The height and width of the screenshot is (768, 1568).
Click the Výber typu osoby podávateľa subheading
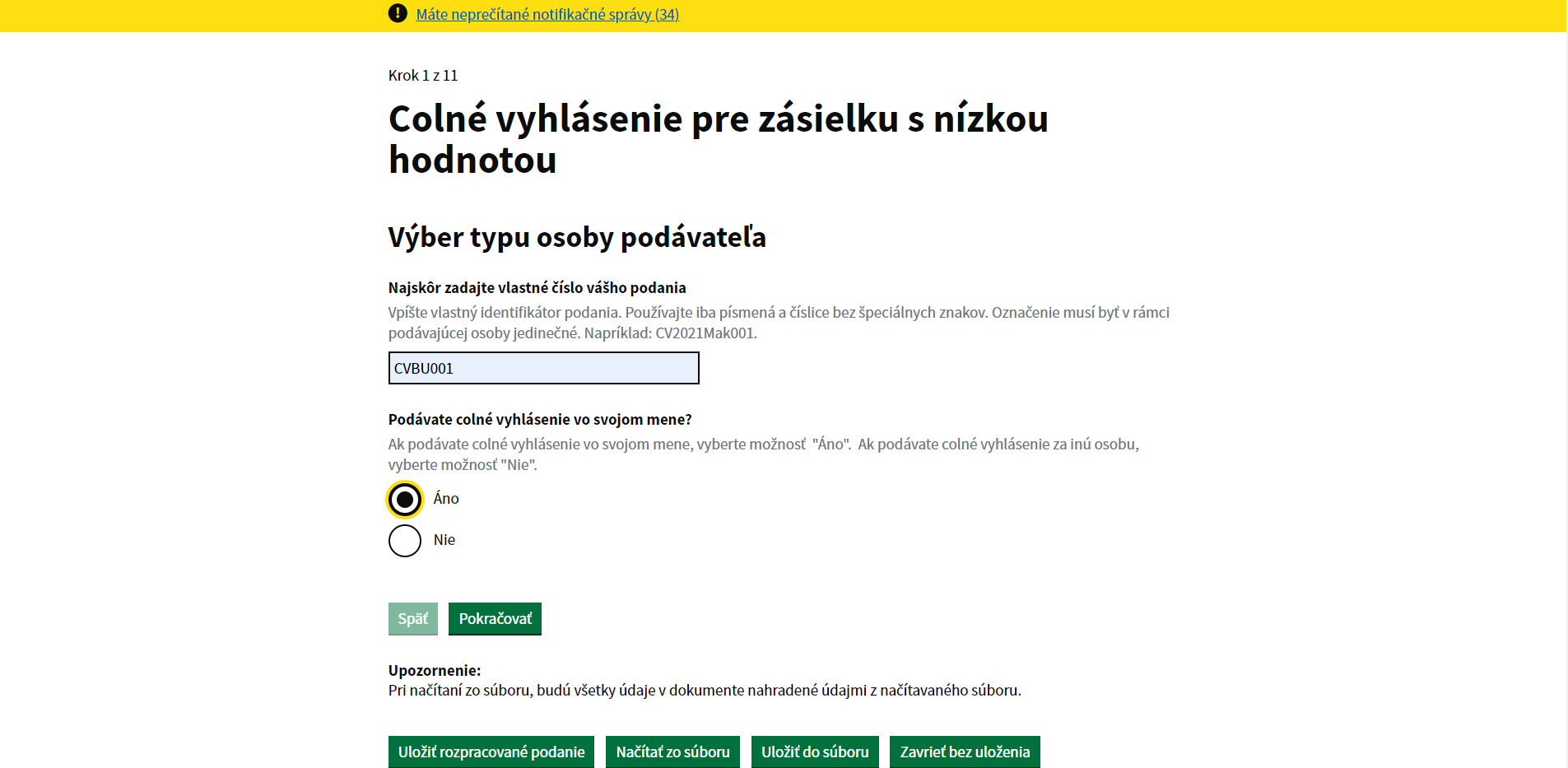(577, 237)
